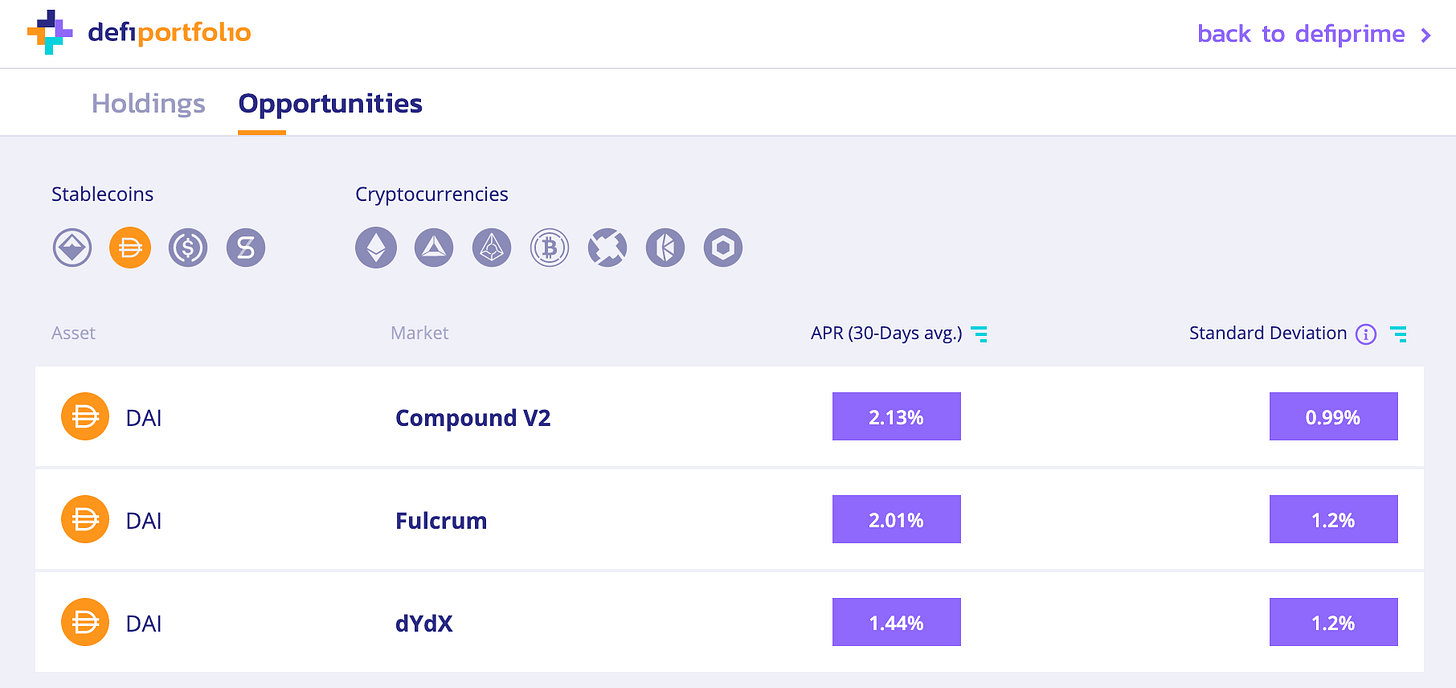Toggle sort order on the APR column

tap(980, 334)
